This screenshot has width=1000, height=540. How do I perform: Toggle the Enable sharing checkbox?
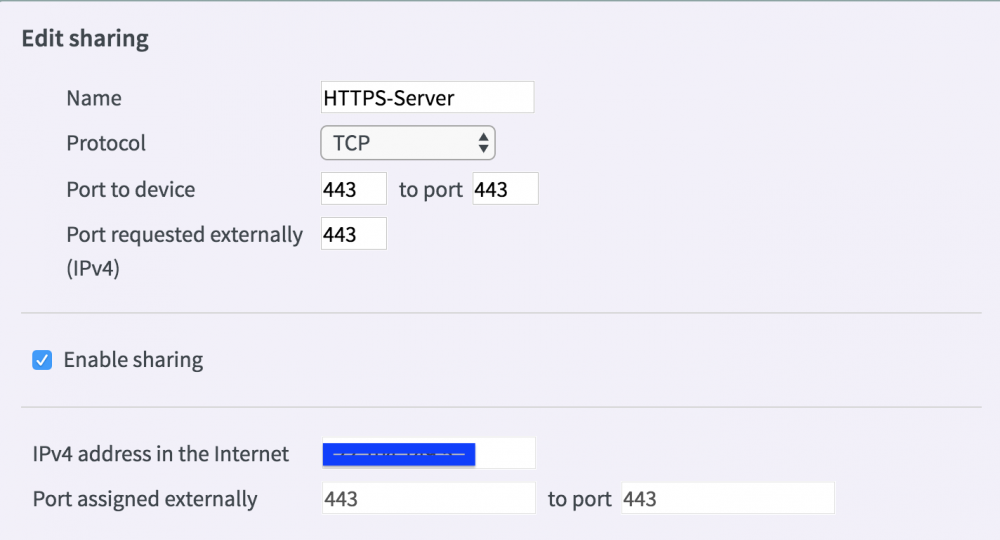pyautogui.click(x=42, y=360)
